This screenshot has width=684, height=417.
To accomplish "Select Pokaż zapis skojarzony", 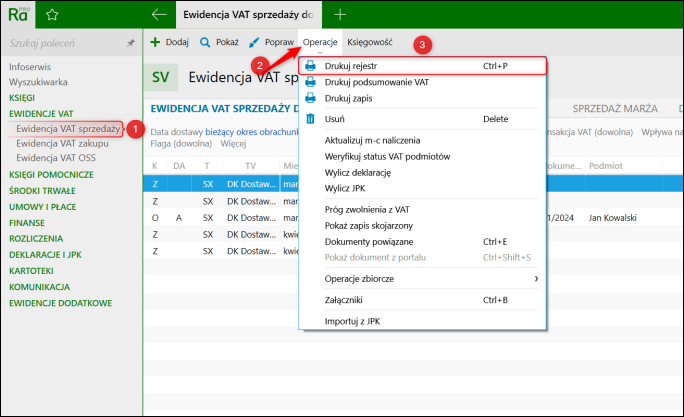I will (422, 226).
